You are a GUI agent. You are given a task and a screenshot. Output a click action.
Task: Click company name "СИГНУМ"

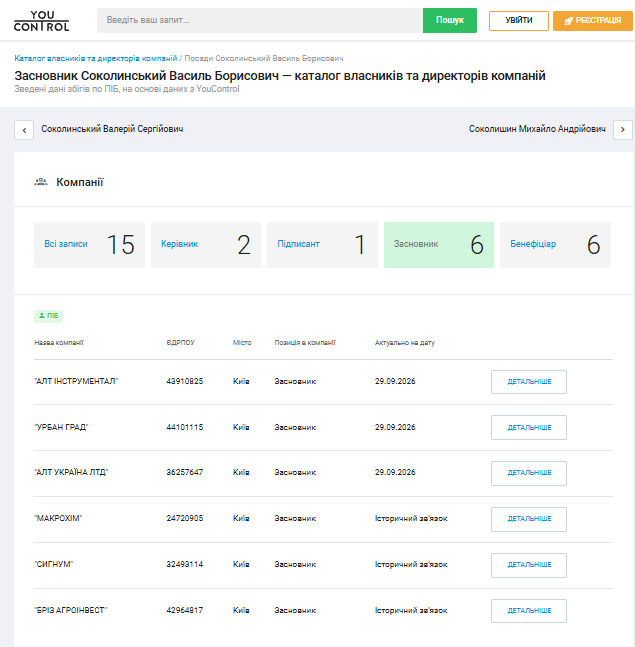pos(54,564)
